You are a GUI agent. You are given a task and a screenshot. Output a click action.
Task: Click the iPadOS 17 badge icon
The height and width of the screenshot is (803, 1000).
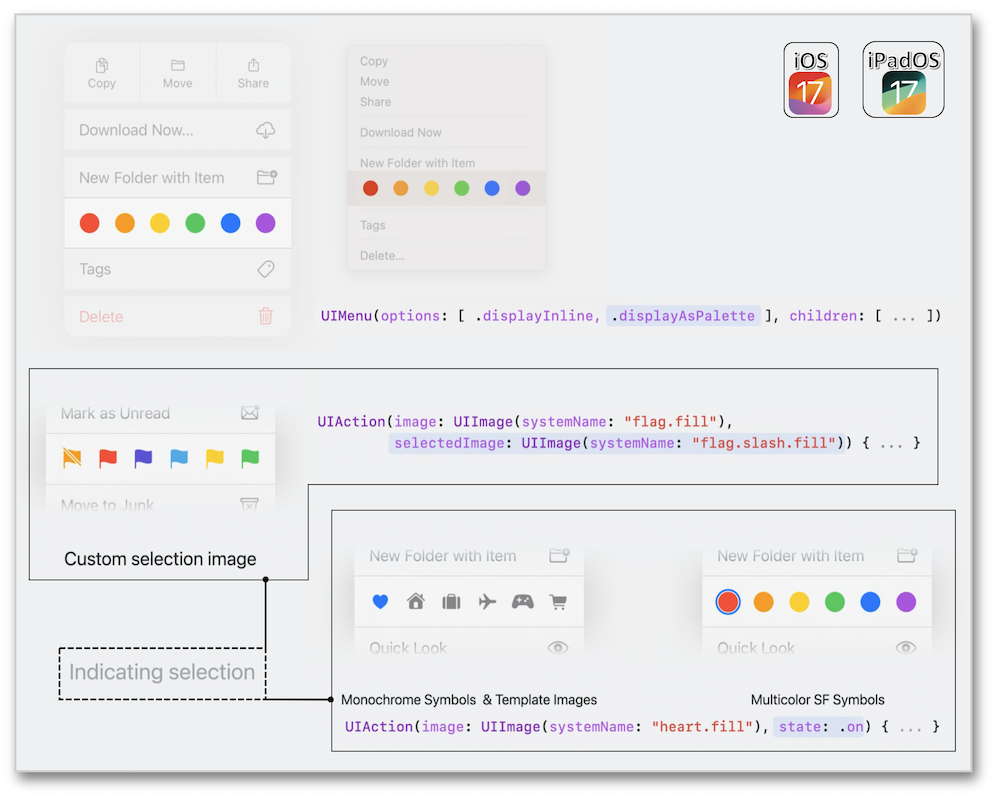pos(904,80)
